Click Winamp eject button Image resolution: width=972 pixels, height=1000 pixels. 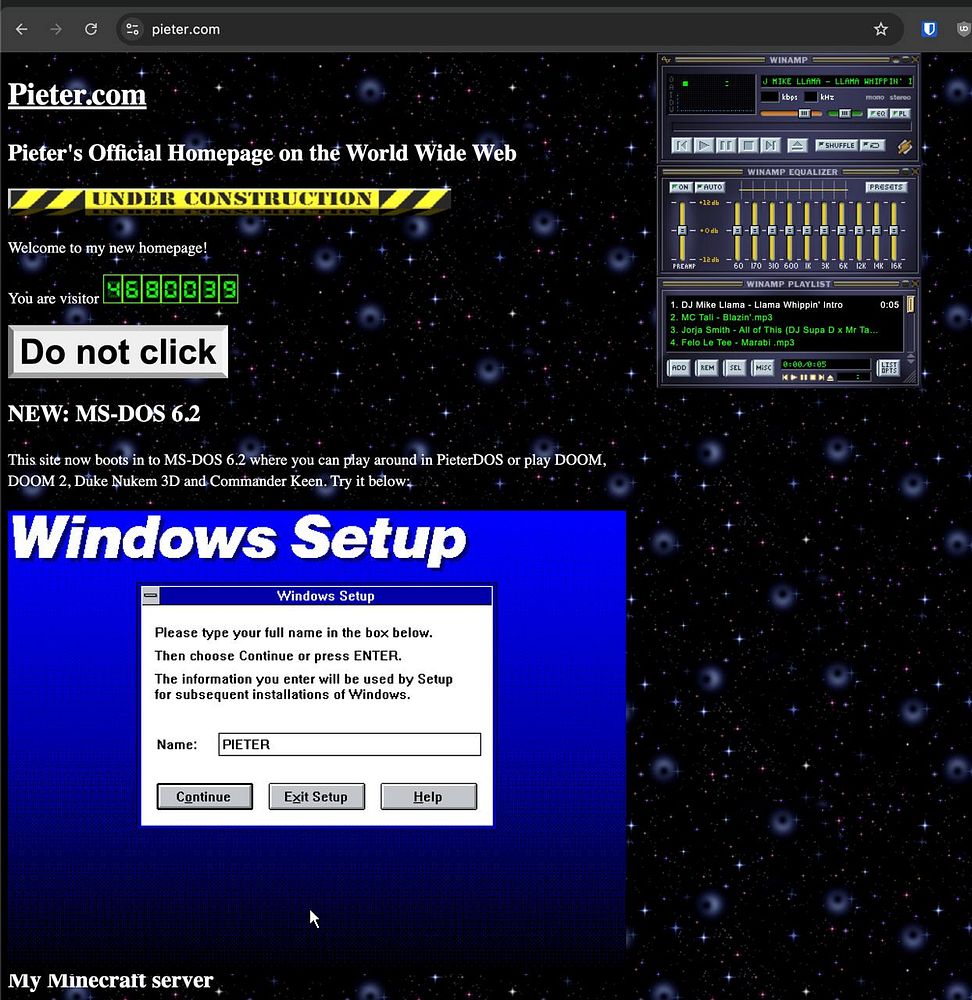point(797,145)
